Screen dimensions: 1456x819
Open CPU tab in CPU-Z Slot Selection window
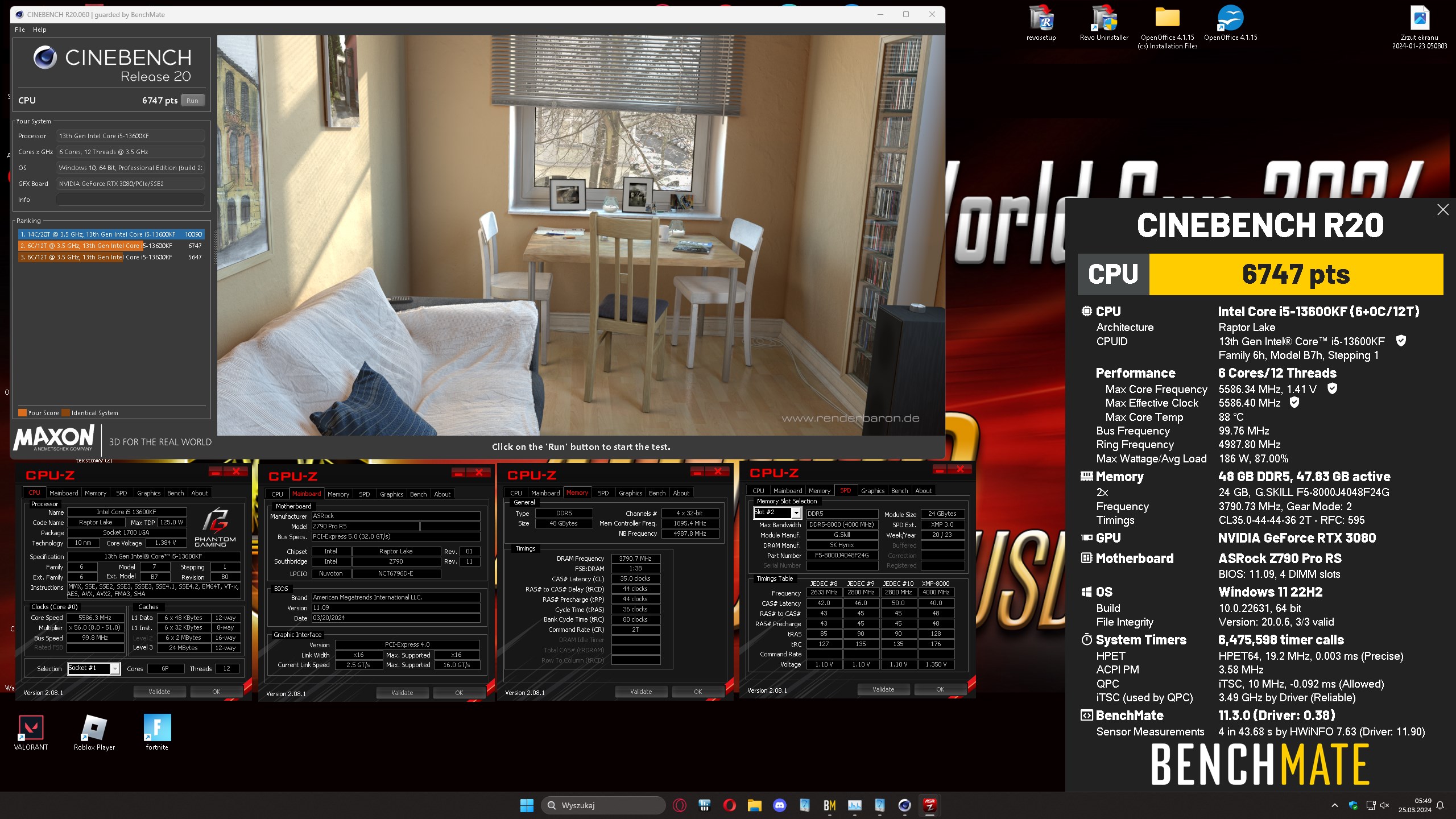tap(759, 491)
